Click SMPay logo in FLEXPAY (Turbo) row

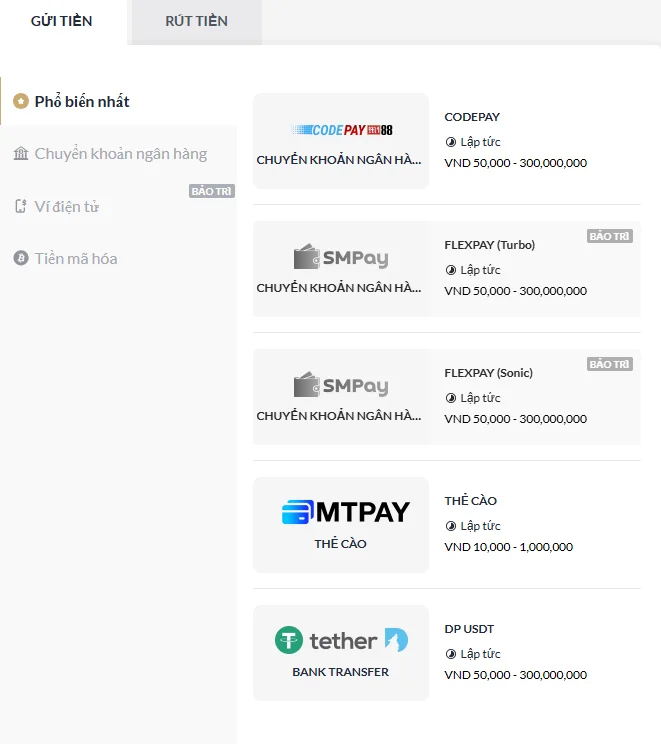coord(341,258)
